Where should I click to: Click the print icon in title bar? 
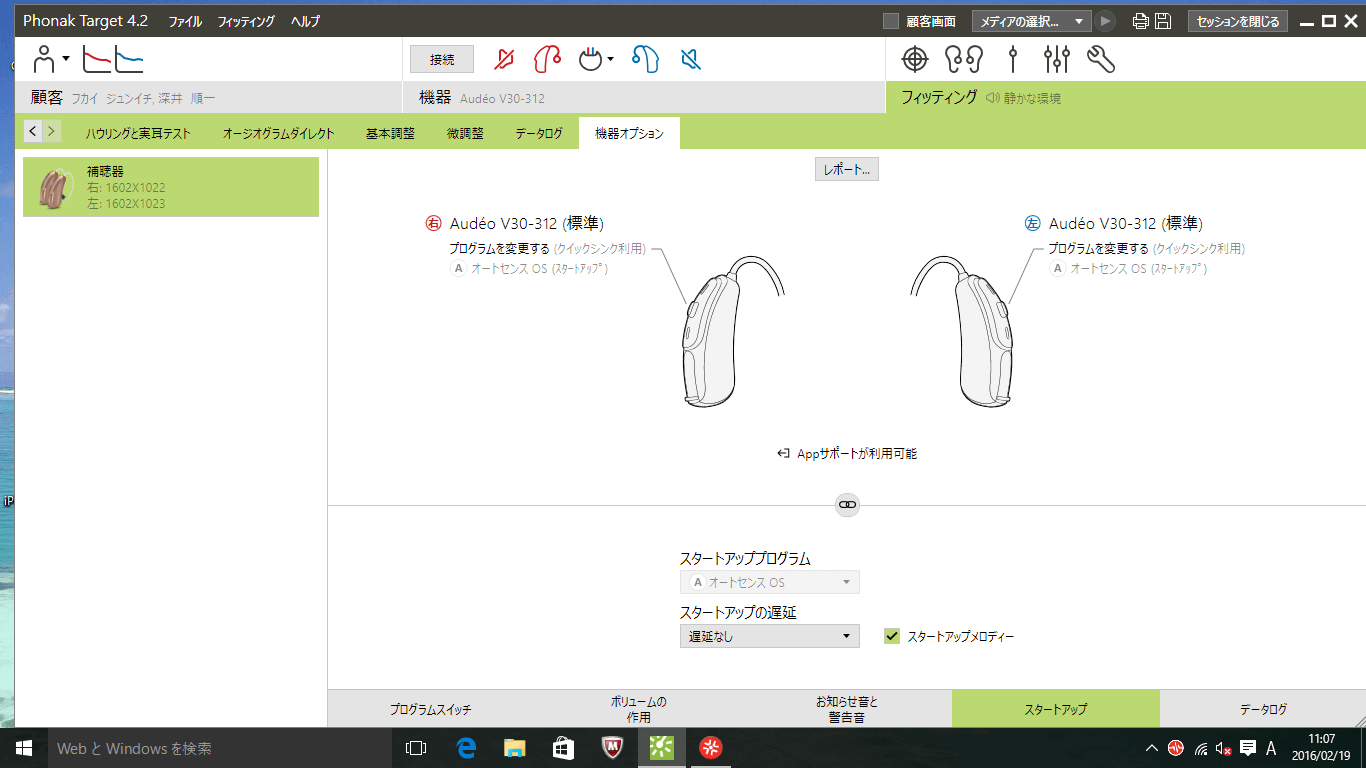coord(1140,21)
